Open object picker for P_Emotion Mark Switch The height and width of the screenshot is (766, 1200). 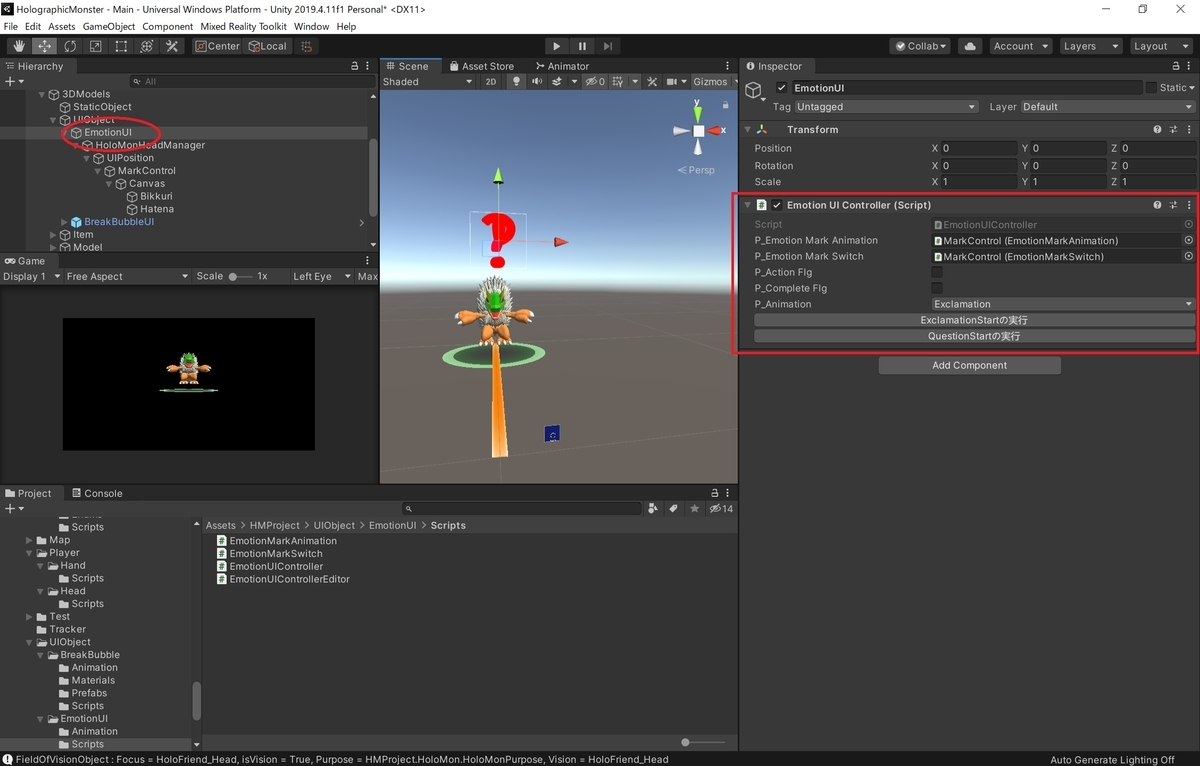1189,256
